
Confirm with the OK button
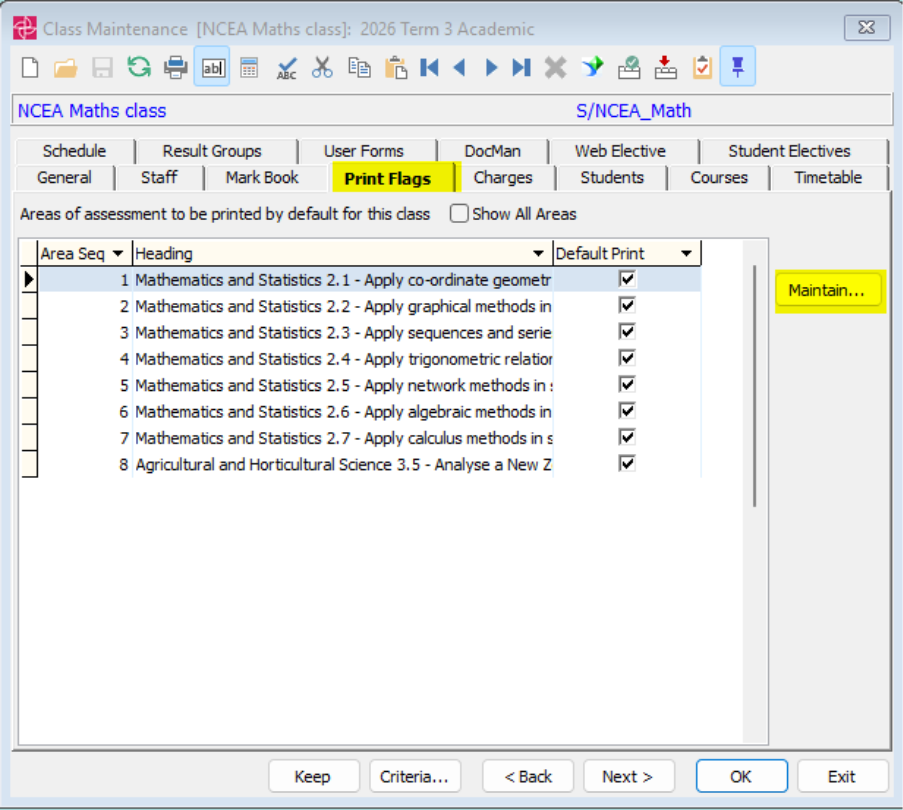point(742,776)
